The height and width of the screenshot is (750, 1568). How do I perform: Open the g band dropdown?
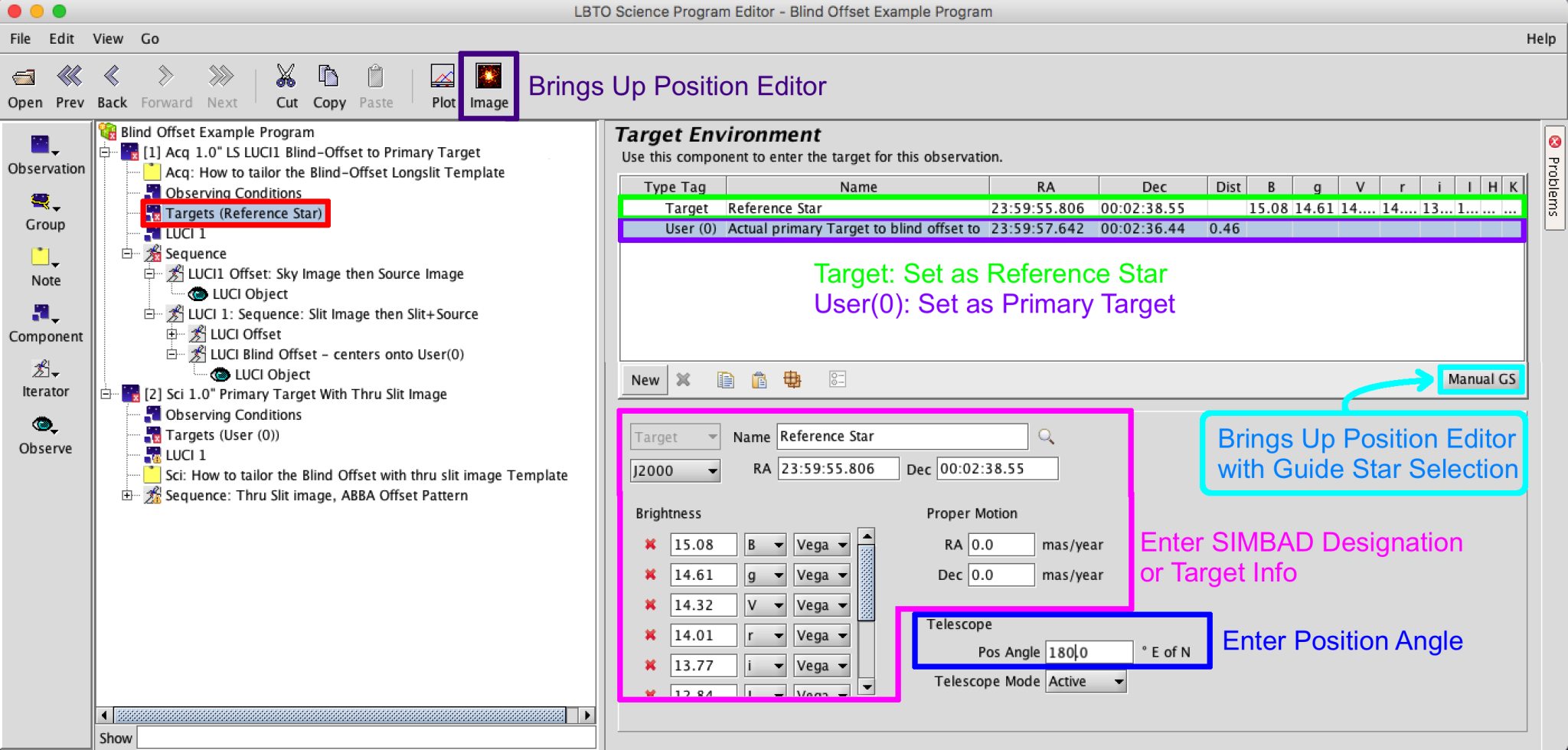[x=766, y=575]
